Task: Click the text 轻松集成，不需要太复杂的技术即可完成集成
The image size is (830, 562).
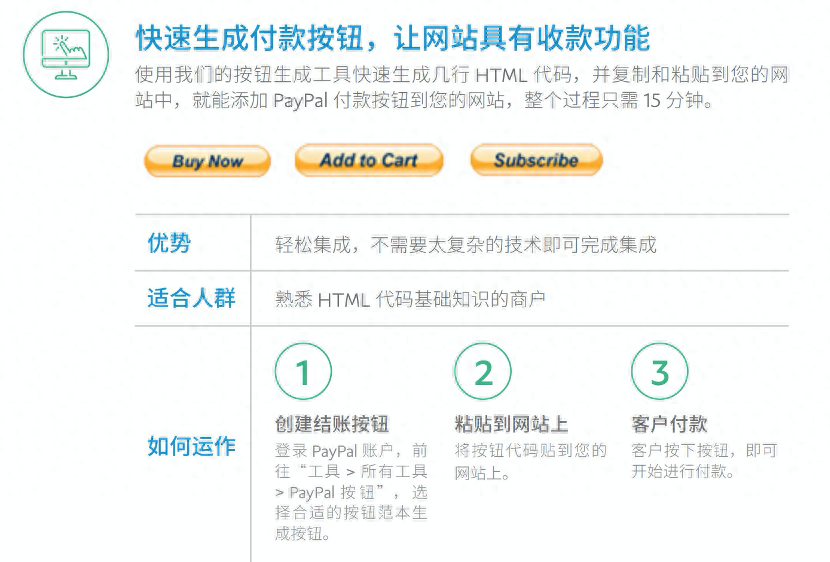Action: (466, 244)
